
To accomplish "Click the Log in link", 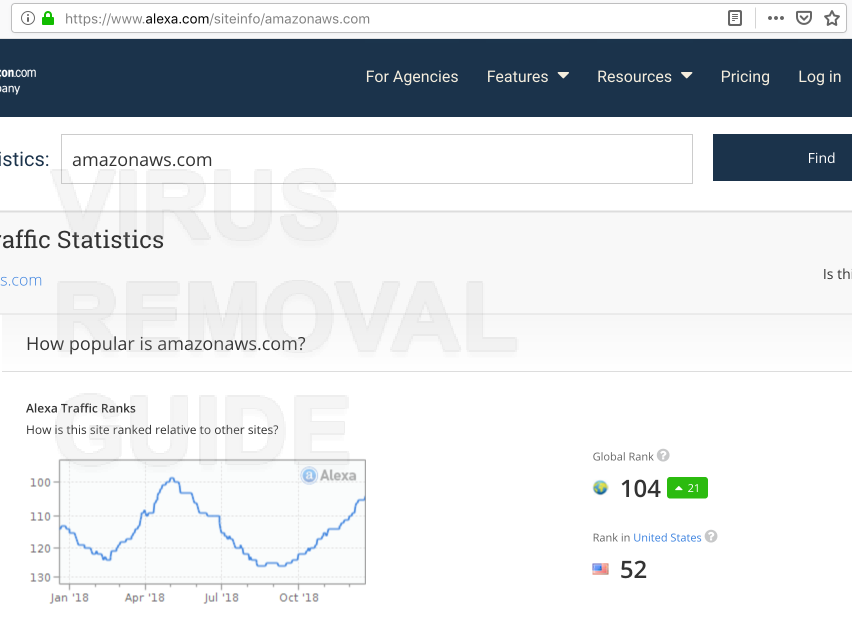I will (819, 77).
